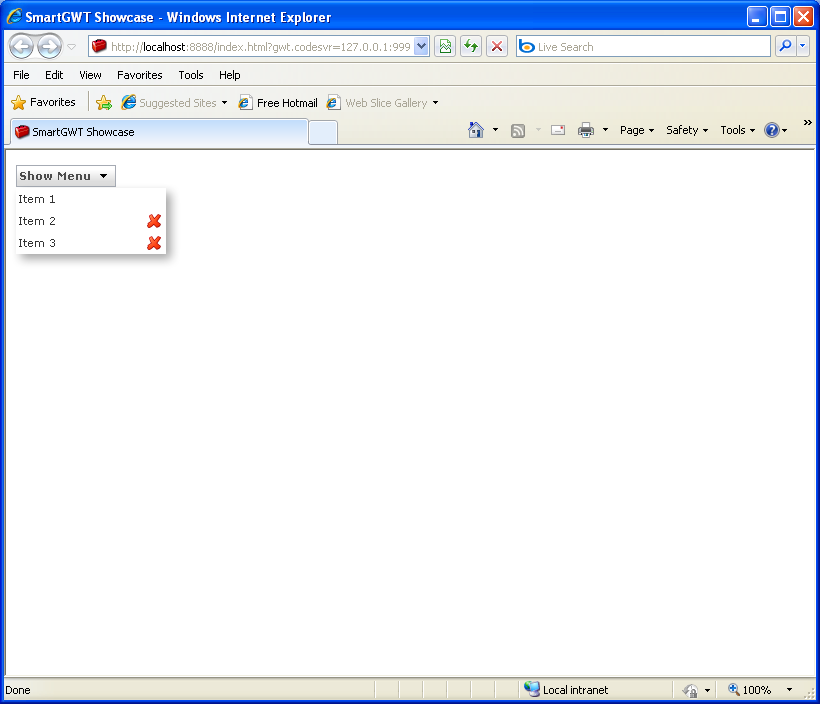Viewport: 820px width, 704px height.
Task: Open the Tools command bar menu
Action: tap(737, 130)
